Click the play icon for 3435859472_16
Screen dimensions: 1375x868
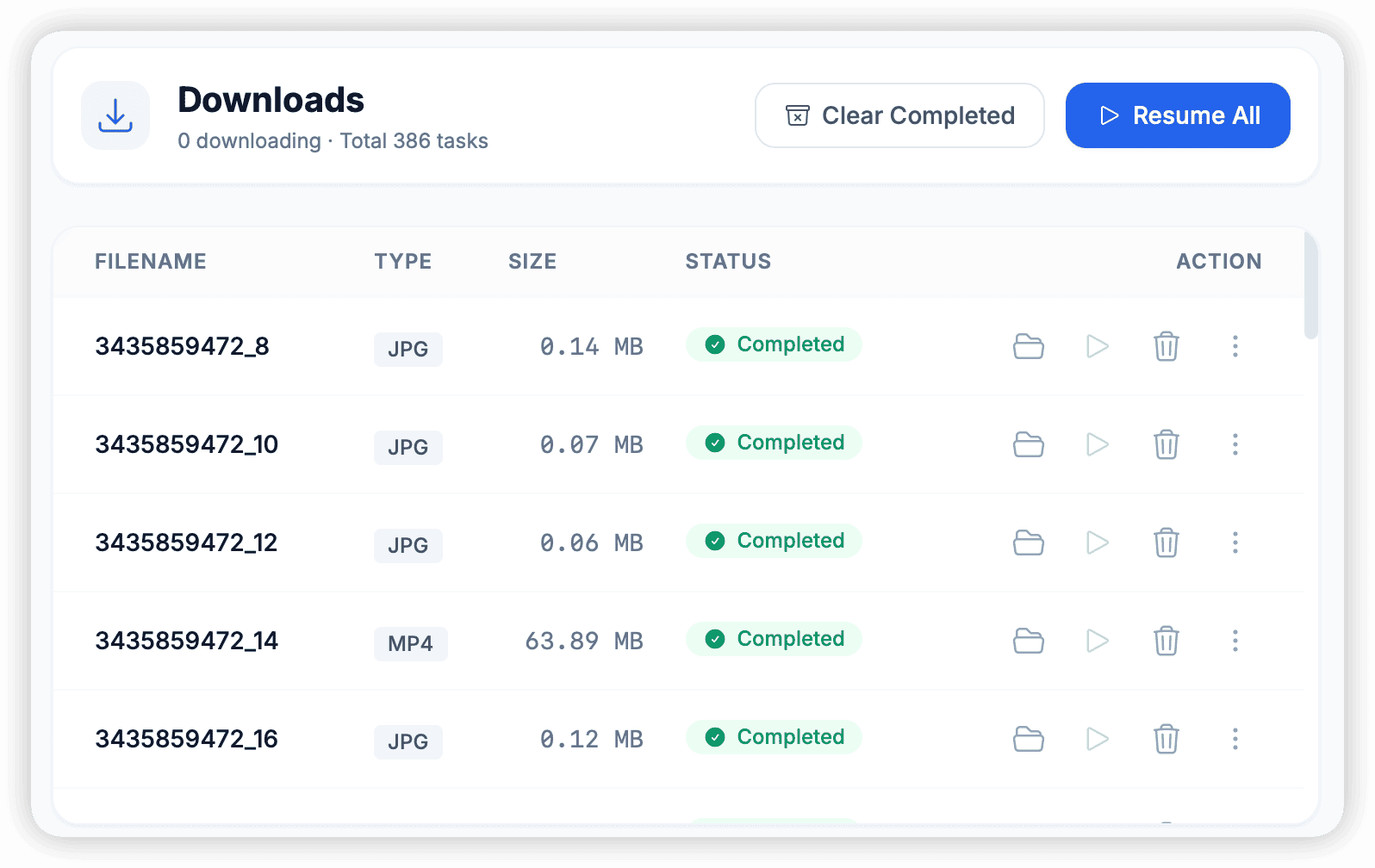(1097, 739)
